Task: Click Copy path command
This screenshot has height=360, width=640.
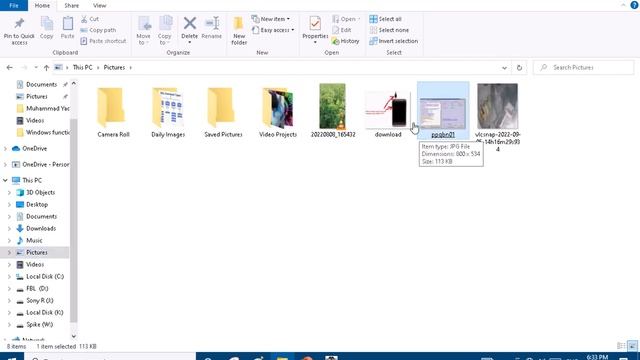Action: click(98, 30)
